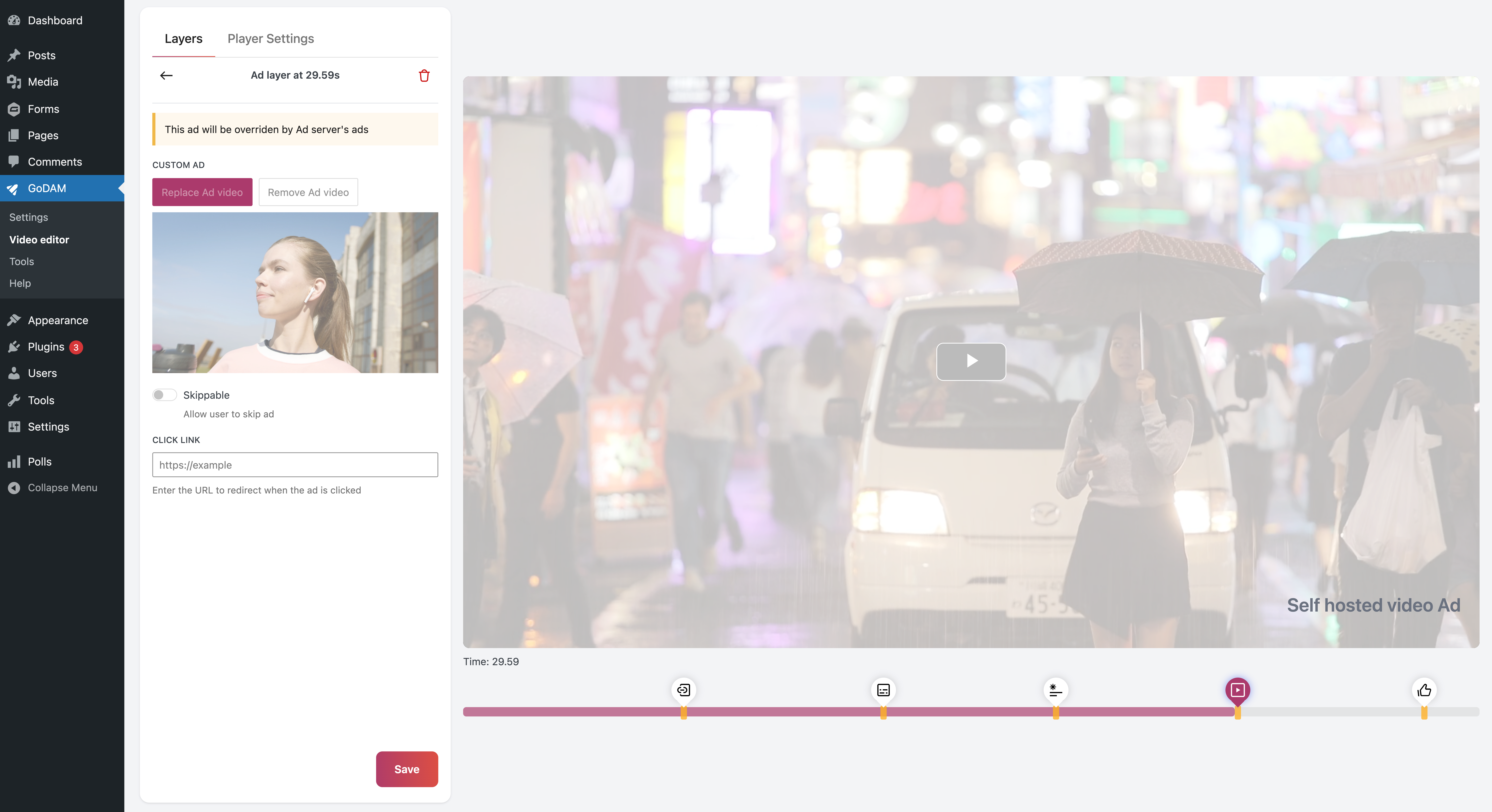
Task: Open the Dashboard menu
Action: (62, 20)
